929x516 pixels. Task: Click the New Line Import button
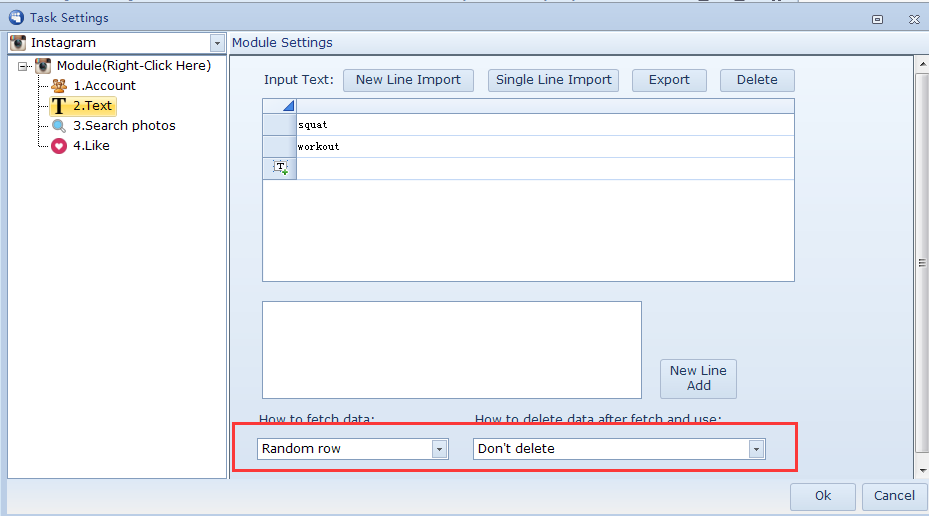tap(408, 80)
